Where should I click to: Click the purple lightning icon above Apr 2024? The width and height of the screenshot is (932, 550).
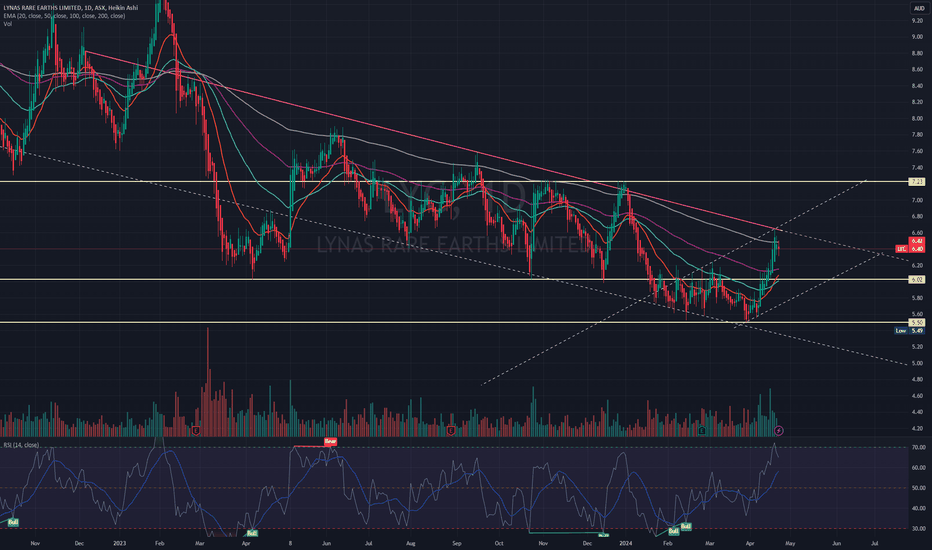tap(779, 430)
